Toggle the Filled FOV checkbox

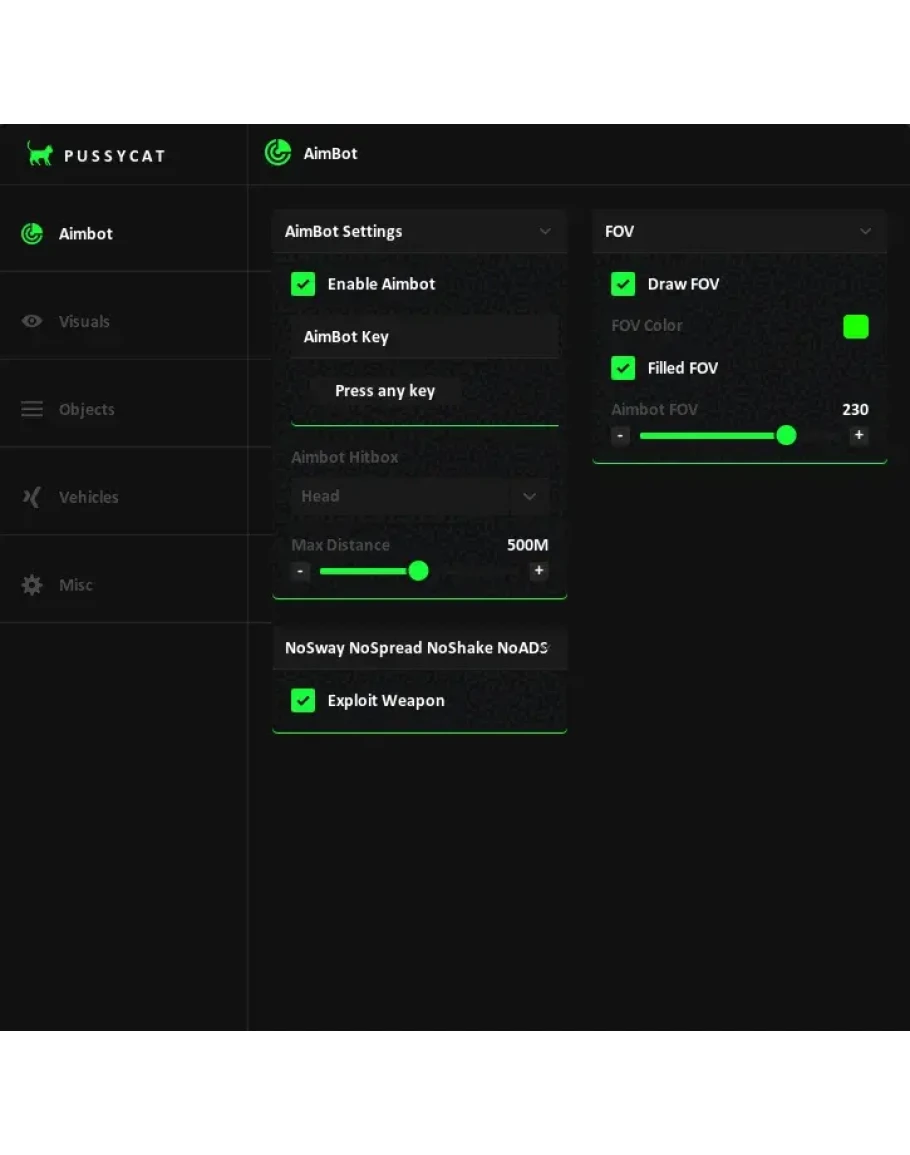[x=623, y=368]
